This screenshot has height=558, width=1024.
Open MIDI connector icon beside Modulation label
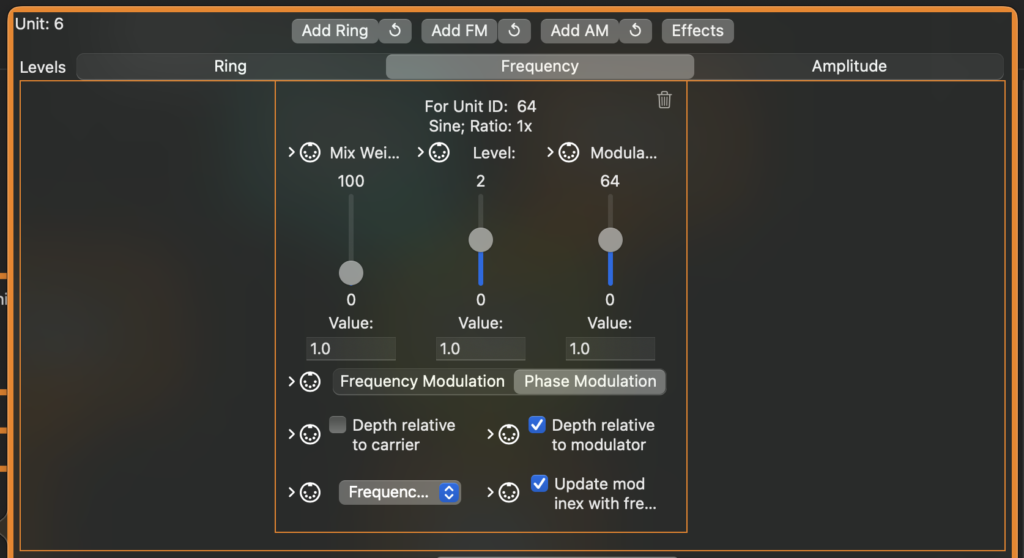(x=569, y=153)
